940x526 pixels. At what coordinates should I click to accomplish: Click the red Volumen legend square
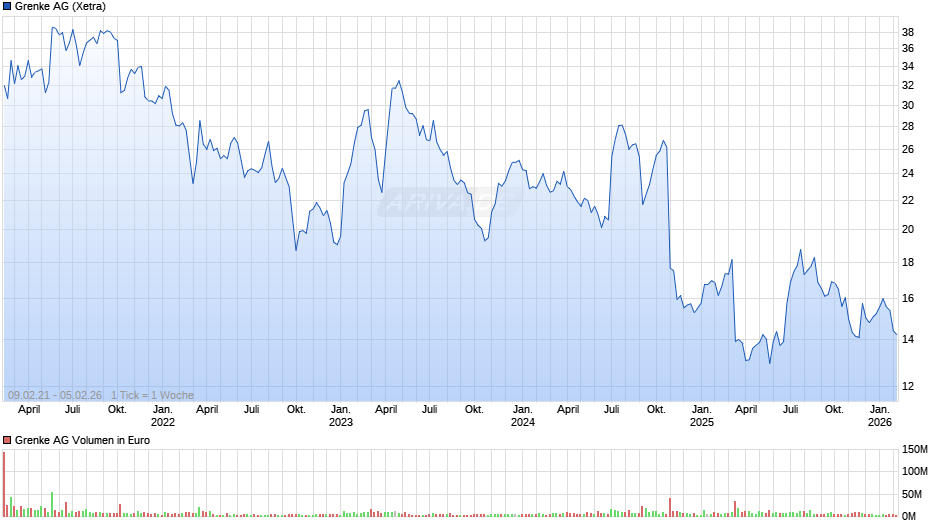click(x=7, y=440)
